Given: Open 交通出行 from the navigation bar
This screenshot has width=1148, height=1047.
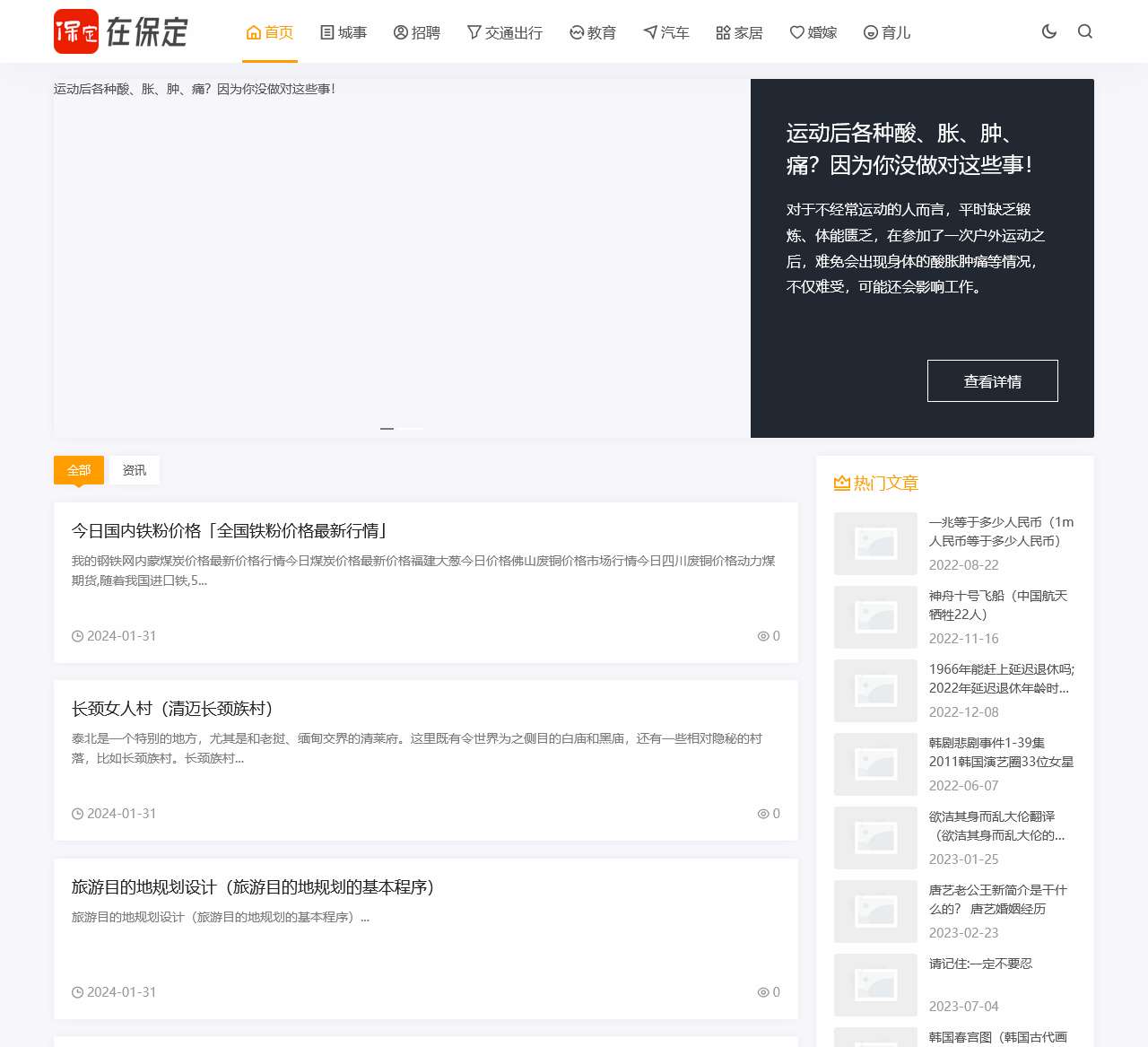Looking at the screenshot, I should (x=505, y=31).
